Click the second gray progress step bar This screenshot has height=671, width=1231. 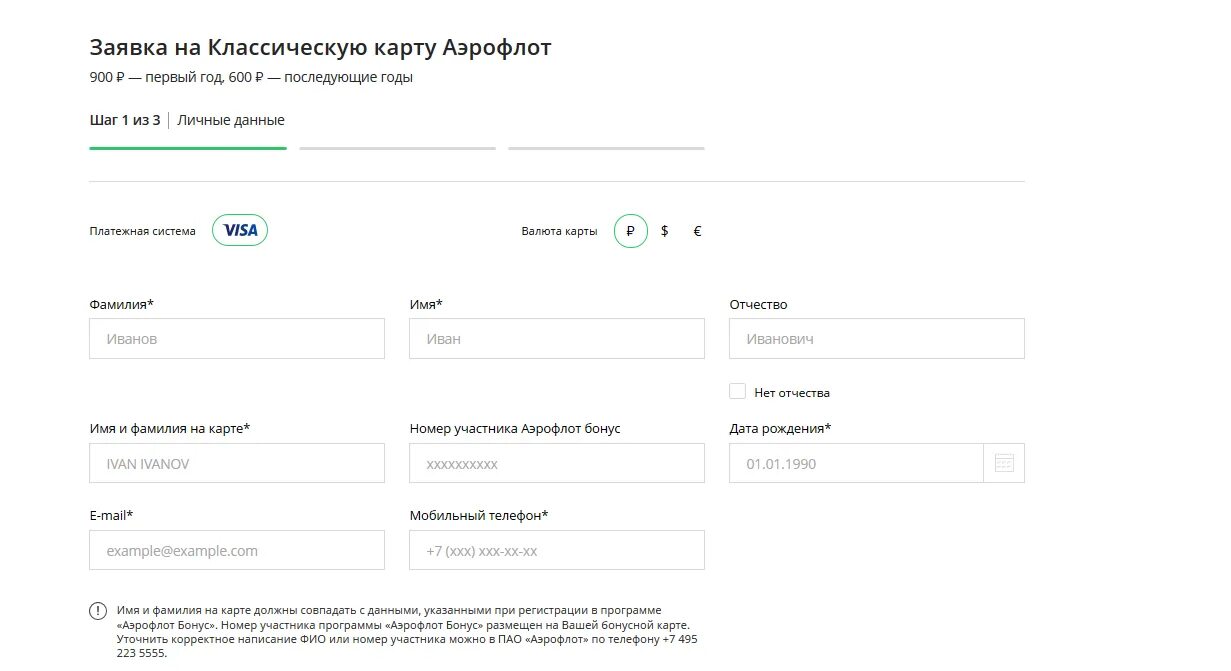[397, 148]
